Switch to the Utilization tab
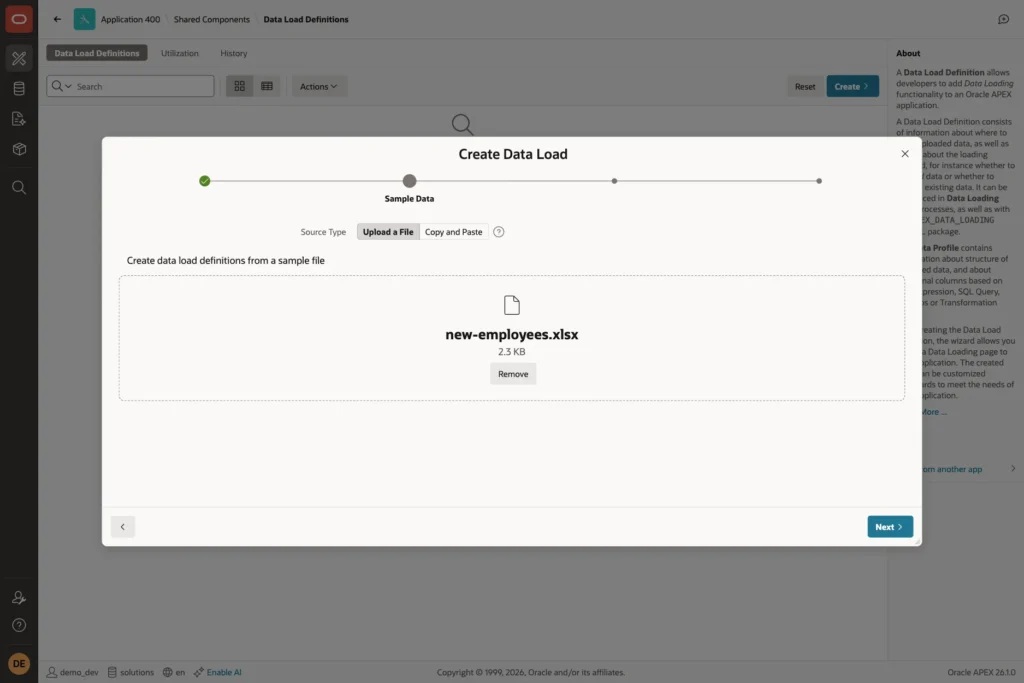The height and width of the screenshot is (683, 1024). point(180,53)
